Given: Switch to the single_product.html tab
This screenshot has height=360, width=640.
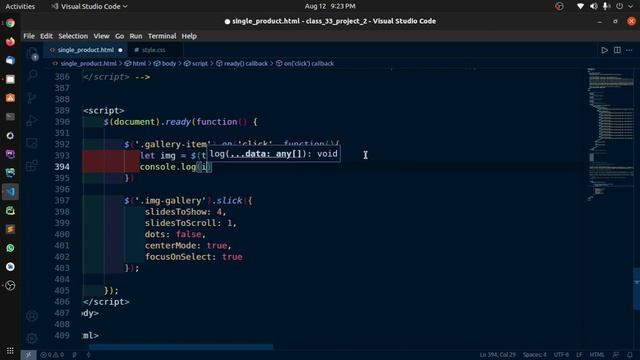Looking at the screenshot, I should 85,50.
